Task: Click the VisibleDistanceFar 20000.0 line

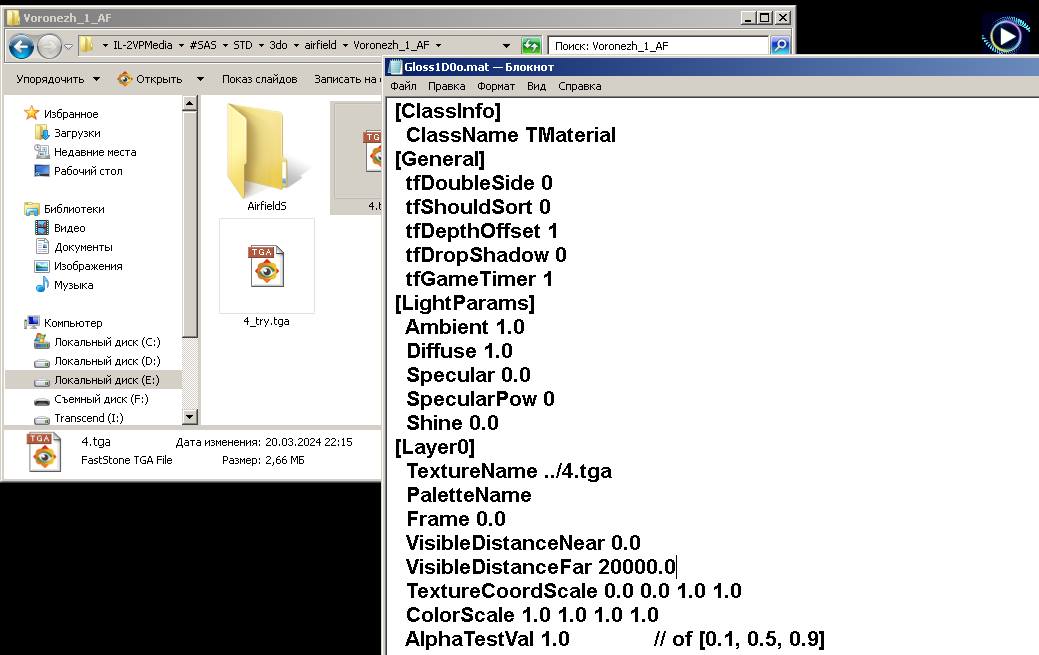Action: [x=541, y=567]
